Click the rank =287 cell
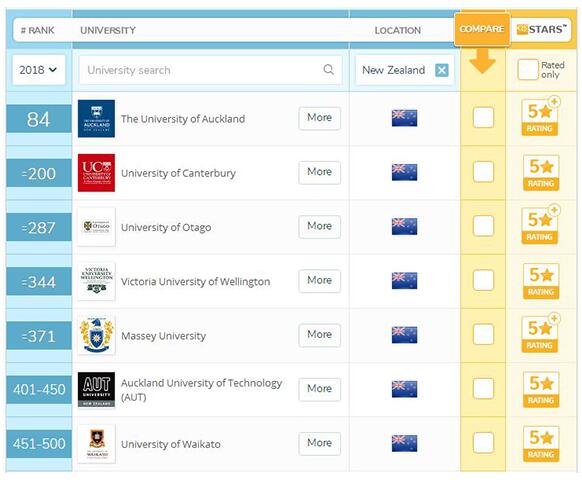Viewport: 582px width, 483px height. coord(39,227)
